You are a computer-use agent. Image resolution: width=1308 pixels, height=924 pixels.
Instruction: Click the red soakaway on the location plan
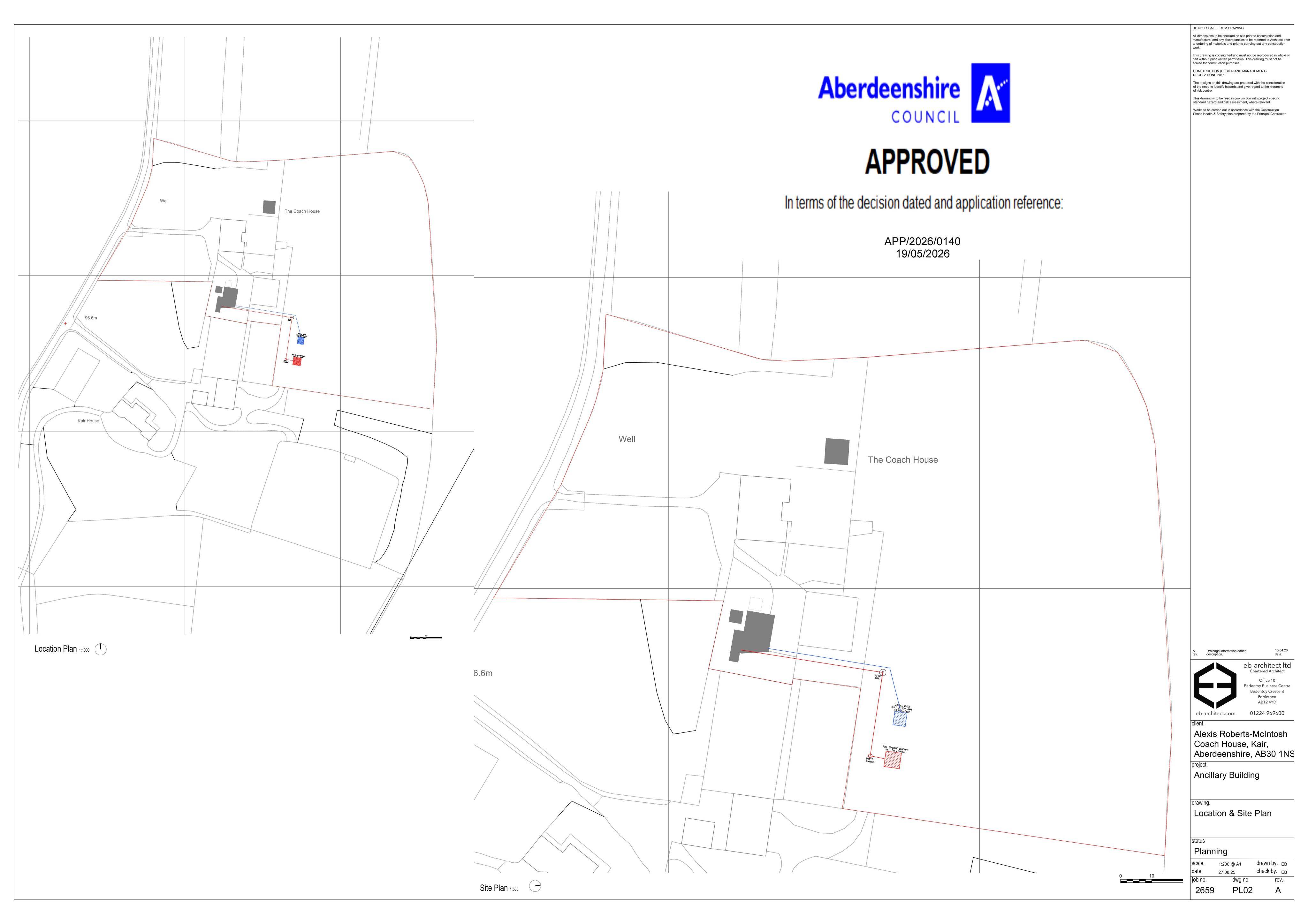pyautogui.click(x=297, y=361)
